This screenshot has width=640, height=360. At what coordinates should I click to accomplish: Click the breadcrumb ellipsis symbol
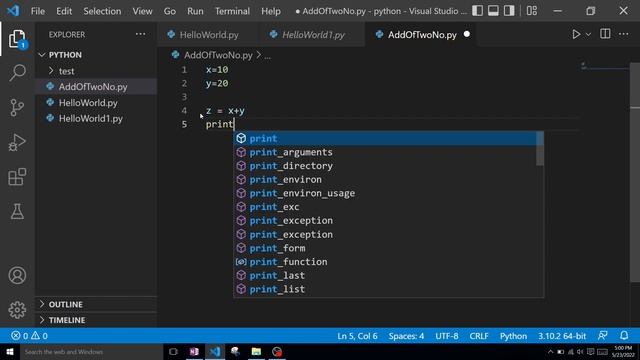[267, 56]
